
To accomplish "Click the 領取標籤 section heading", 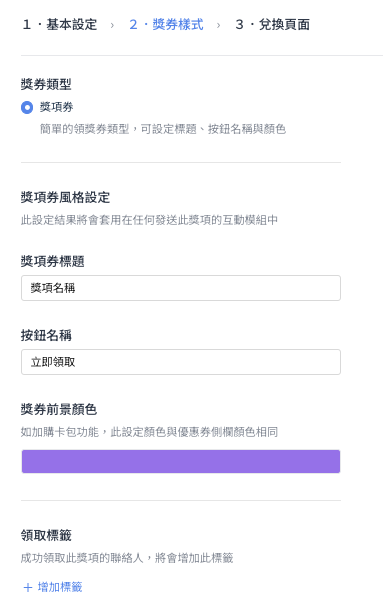I will [46, 535].
